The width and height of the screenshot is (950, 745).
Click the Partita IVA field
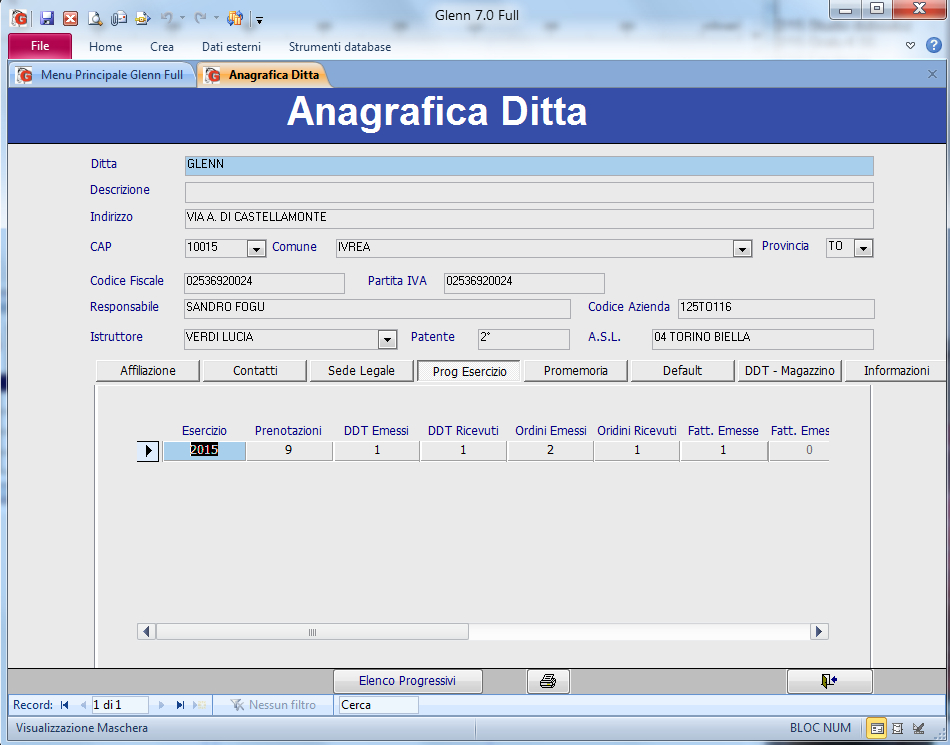tap(524, 283)
